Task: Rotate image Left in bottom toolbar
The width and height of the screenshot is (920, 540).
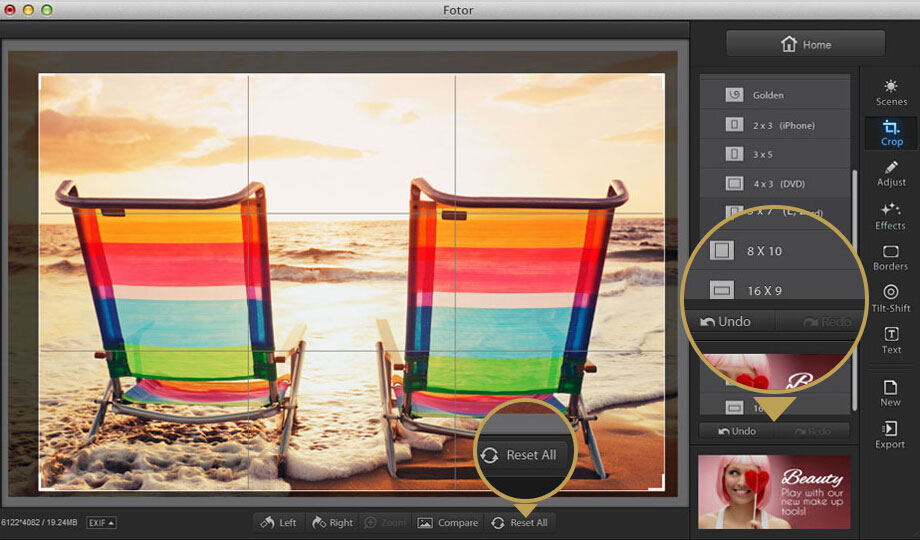Action: 279,522
